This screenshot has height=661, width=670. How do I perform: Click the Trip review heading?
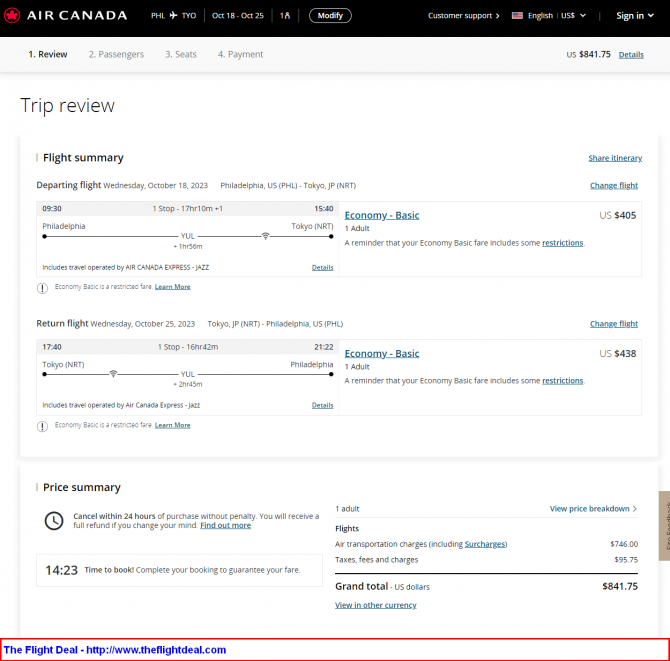click(x=68, y=106)
